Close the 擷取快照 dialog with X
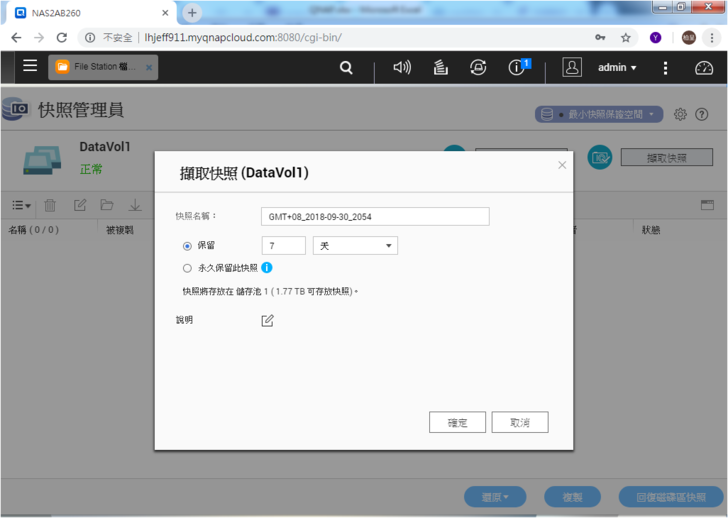728x518 pixels. (x=562, y=165)
